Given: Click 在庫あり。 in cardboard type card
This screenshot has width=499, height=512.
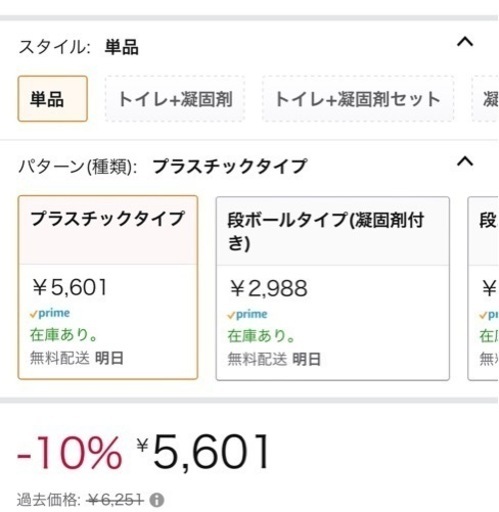Looking at the screenshot, I should coord(261,336).
